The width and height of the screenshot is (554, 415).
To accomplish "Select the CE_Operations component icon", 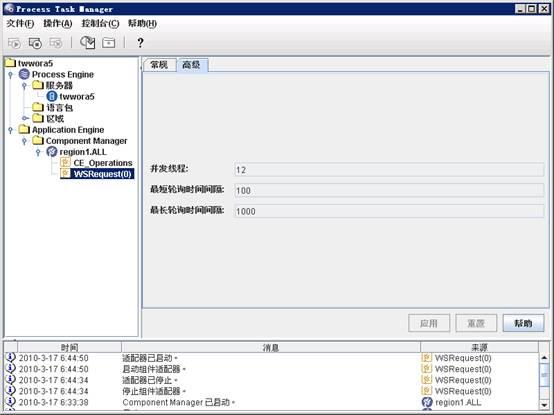I will pyautogui.click(x=65, y=162).
